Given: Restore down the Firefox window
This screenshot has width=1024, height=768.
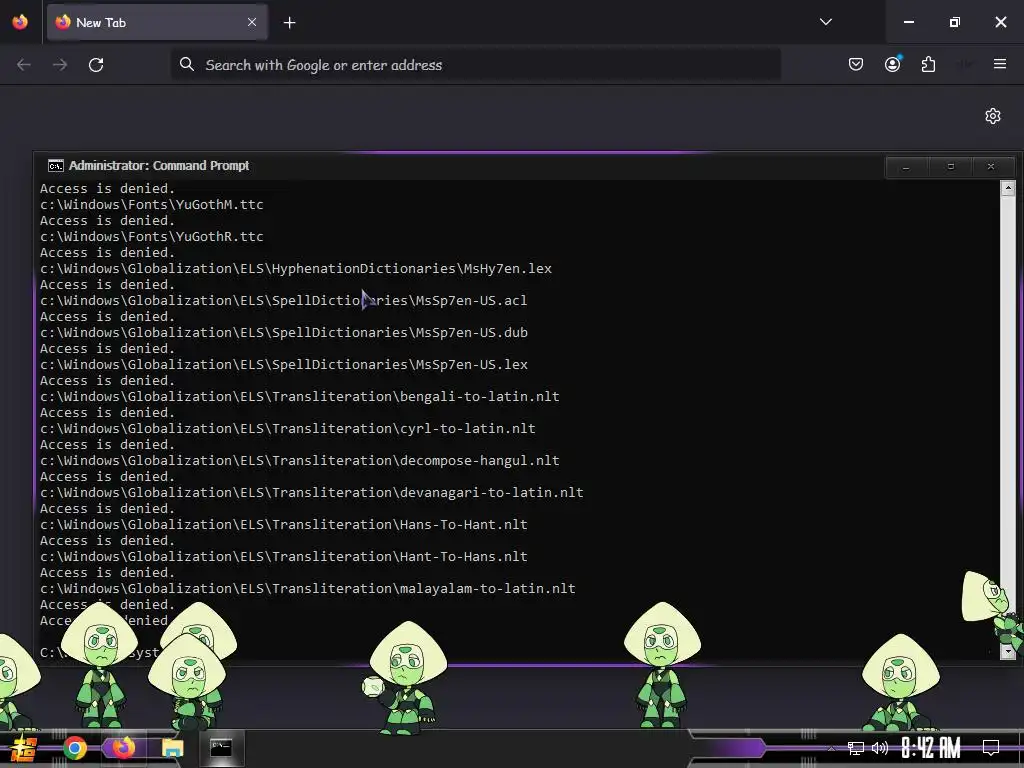Looking at the screenshot, I should [955, 22].
